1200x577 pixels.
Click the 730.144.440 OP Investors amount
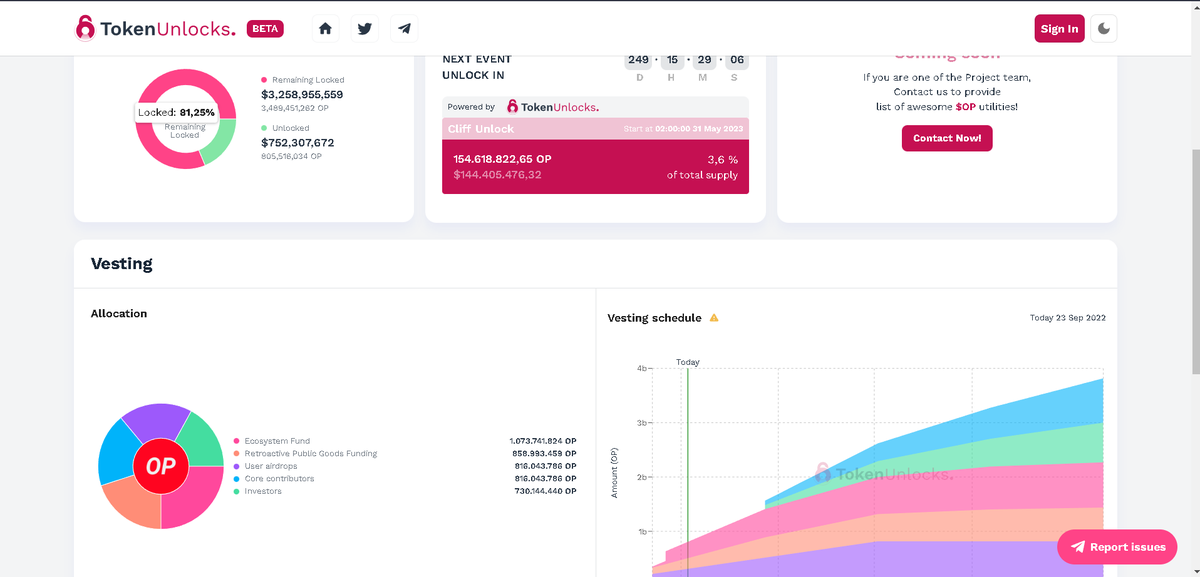coord(545,491)
